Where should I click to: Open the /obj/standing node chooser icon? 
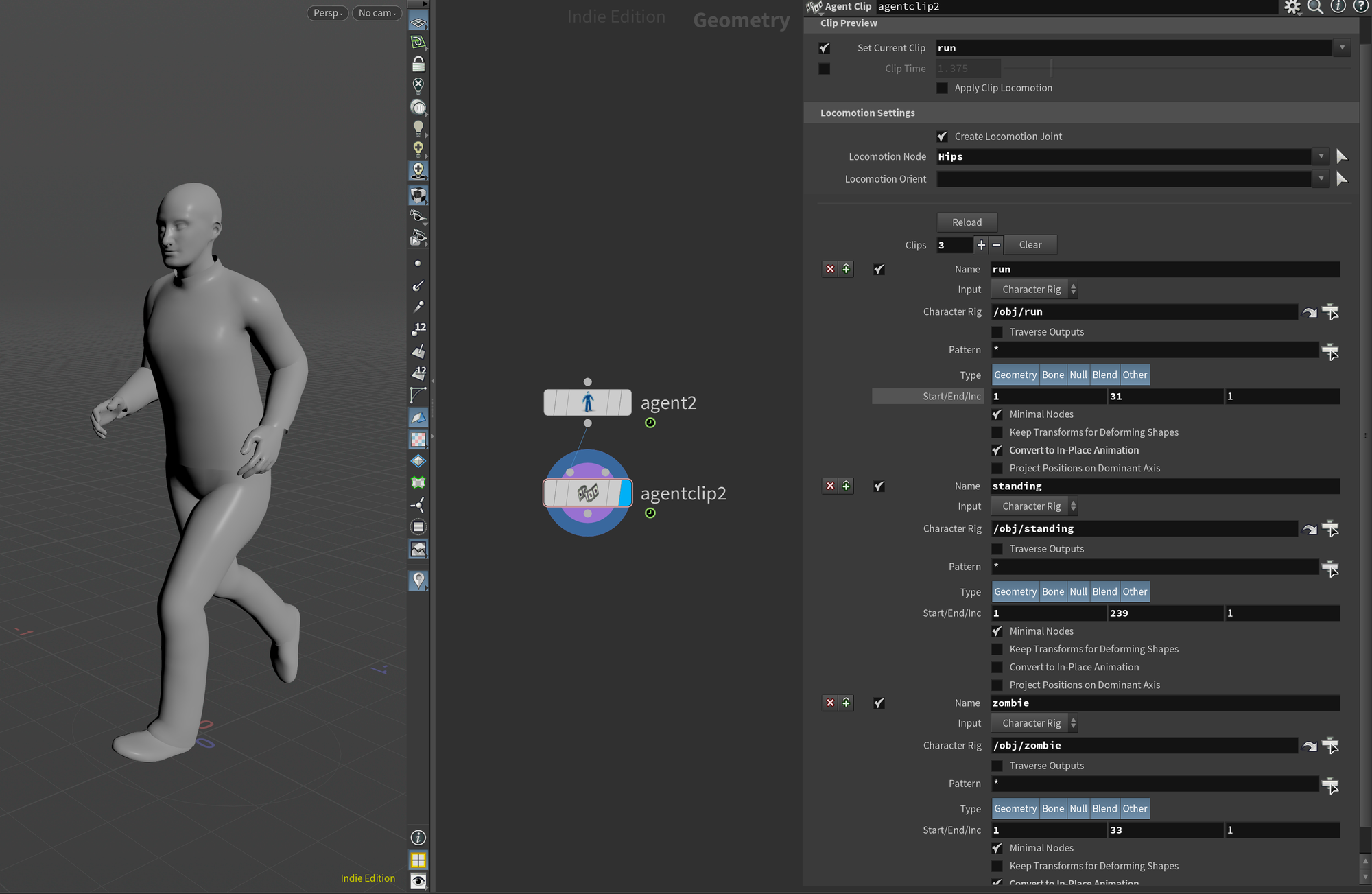click(x=1330, y=529)
